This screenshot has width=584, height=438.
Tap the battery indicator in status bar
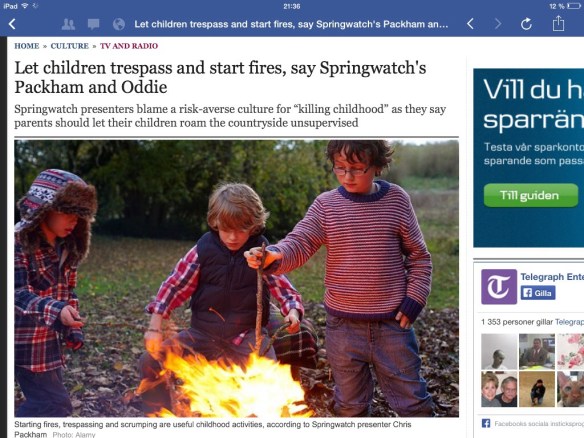pyautogui.click(x=573, y=6)
